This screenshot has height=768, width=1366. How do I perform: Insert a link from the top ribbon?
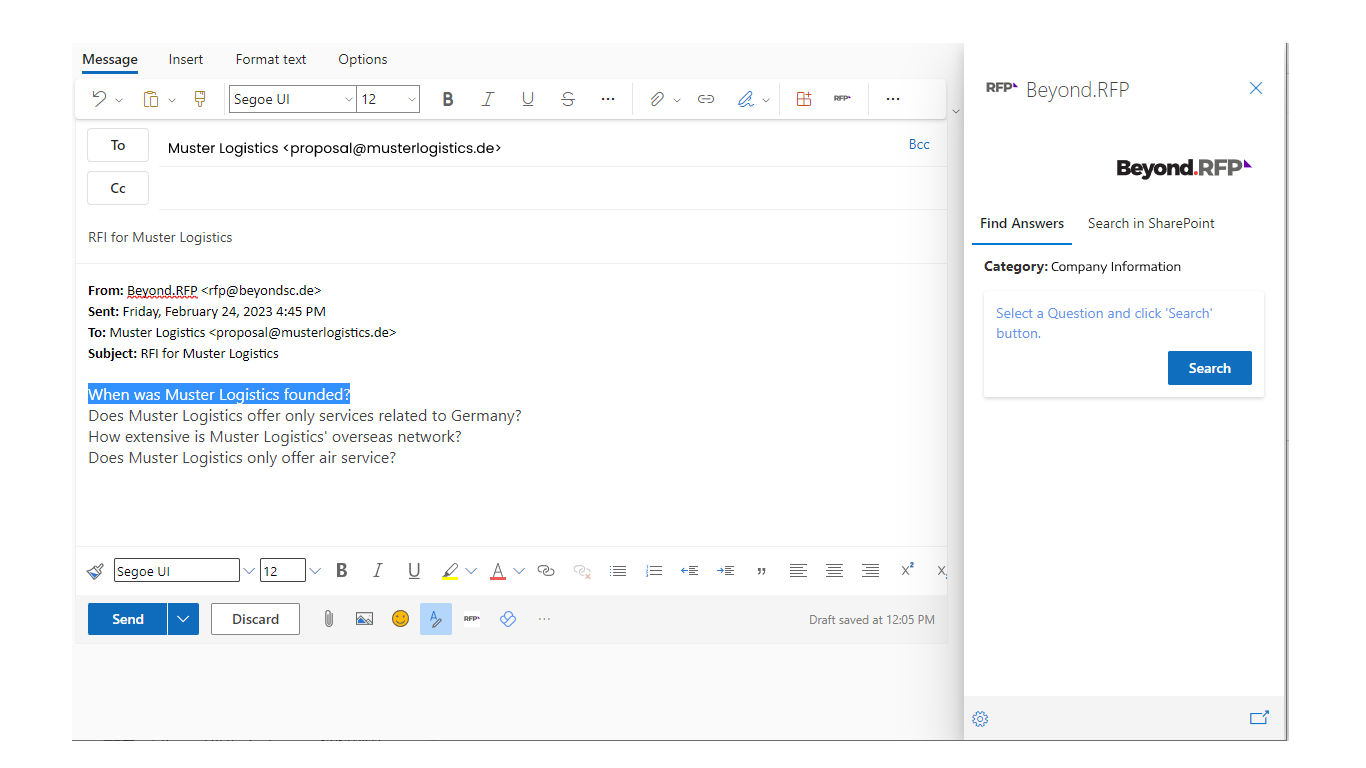(706, 99)
